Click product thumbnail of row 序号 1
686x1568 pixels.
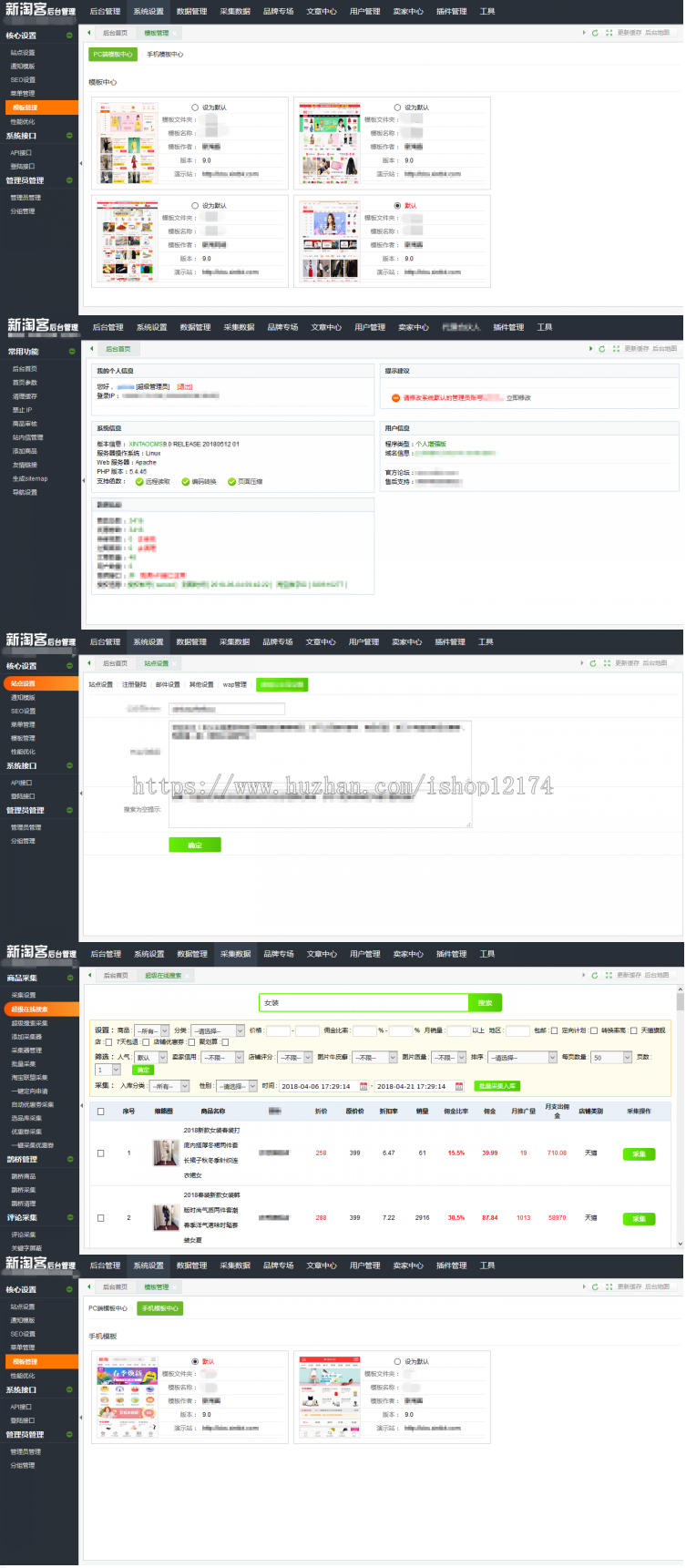166,1153
